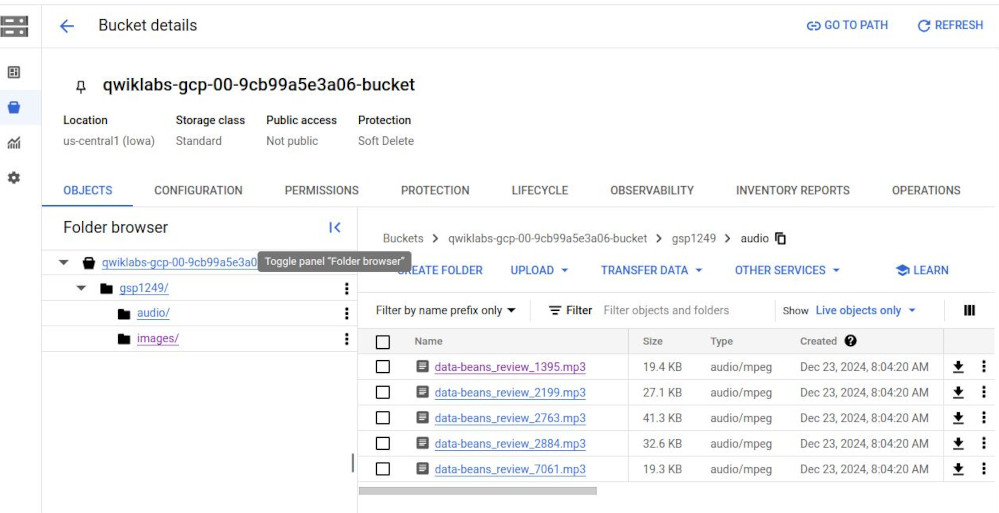Click the REFRESH button
The image size is (999, 513).
(x=950, y=25)
